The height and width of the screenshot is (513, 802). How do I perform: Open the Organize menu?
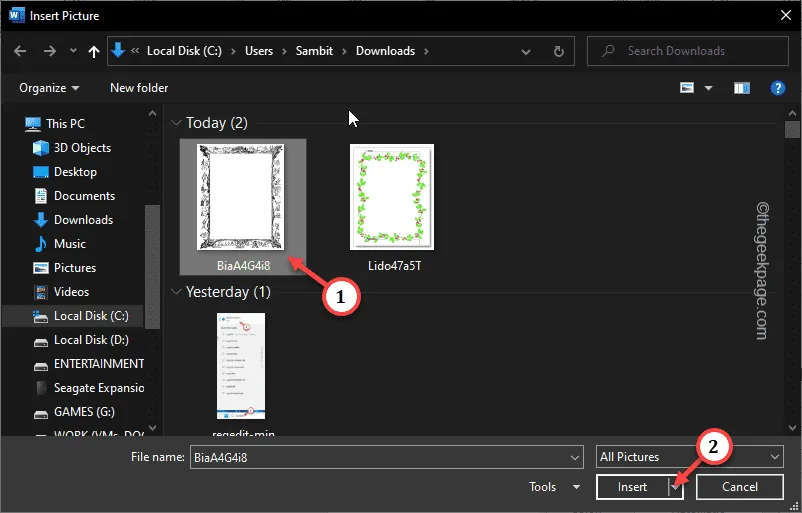49,88
